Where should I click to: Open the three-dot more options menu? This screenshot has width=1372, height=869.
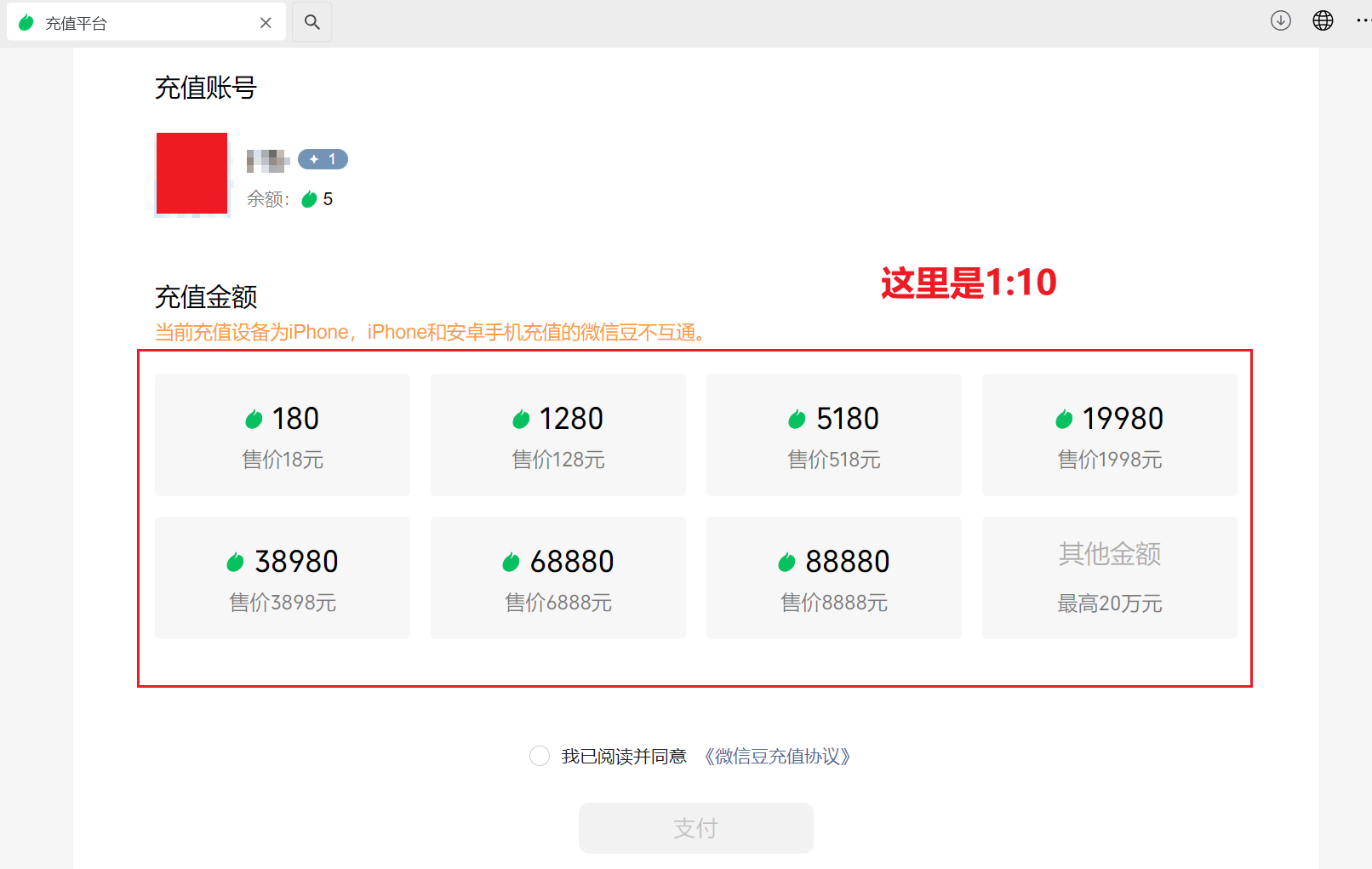click(1363, 21)
